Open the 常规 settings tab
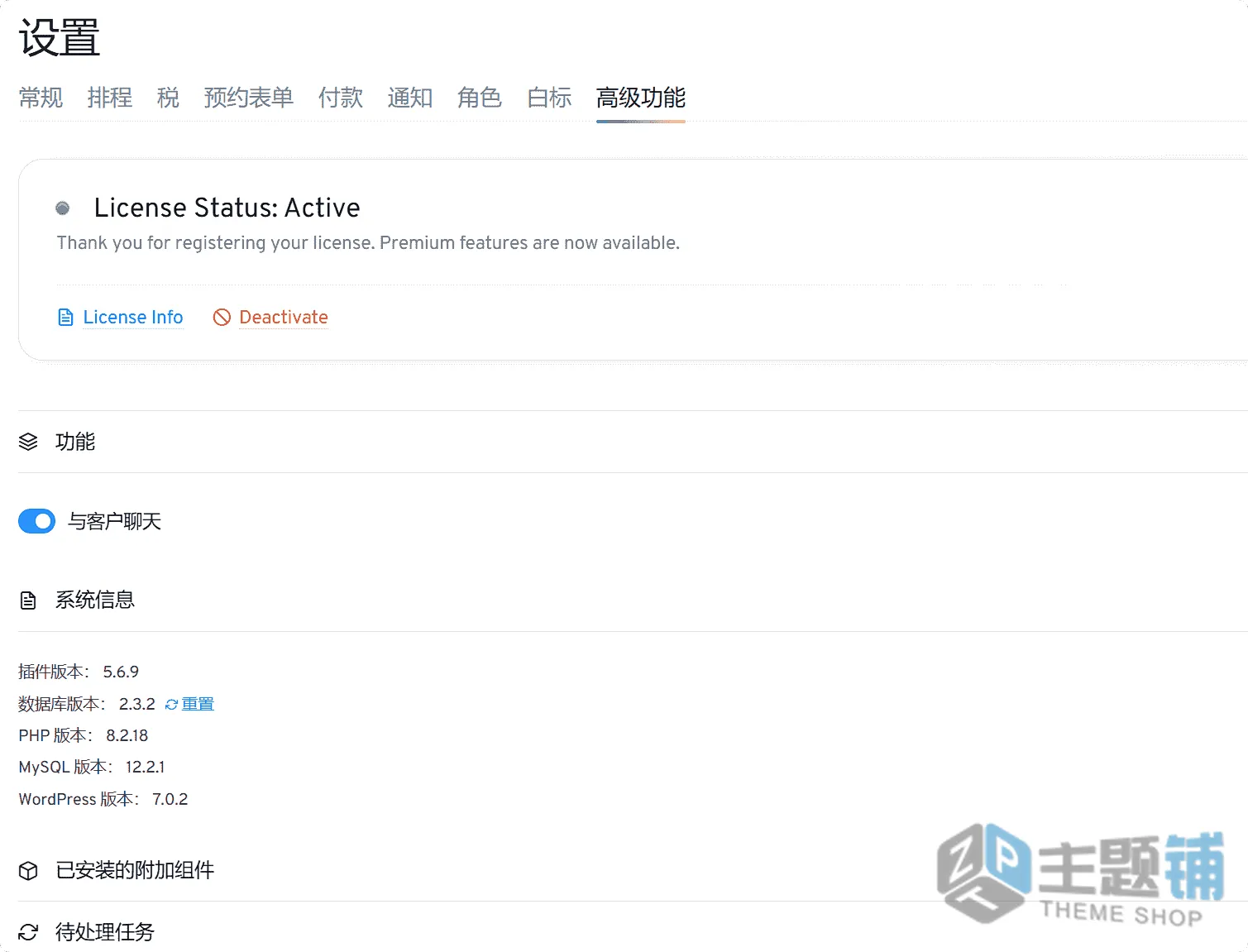1248x952 pixels. coord(41,98)
